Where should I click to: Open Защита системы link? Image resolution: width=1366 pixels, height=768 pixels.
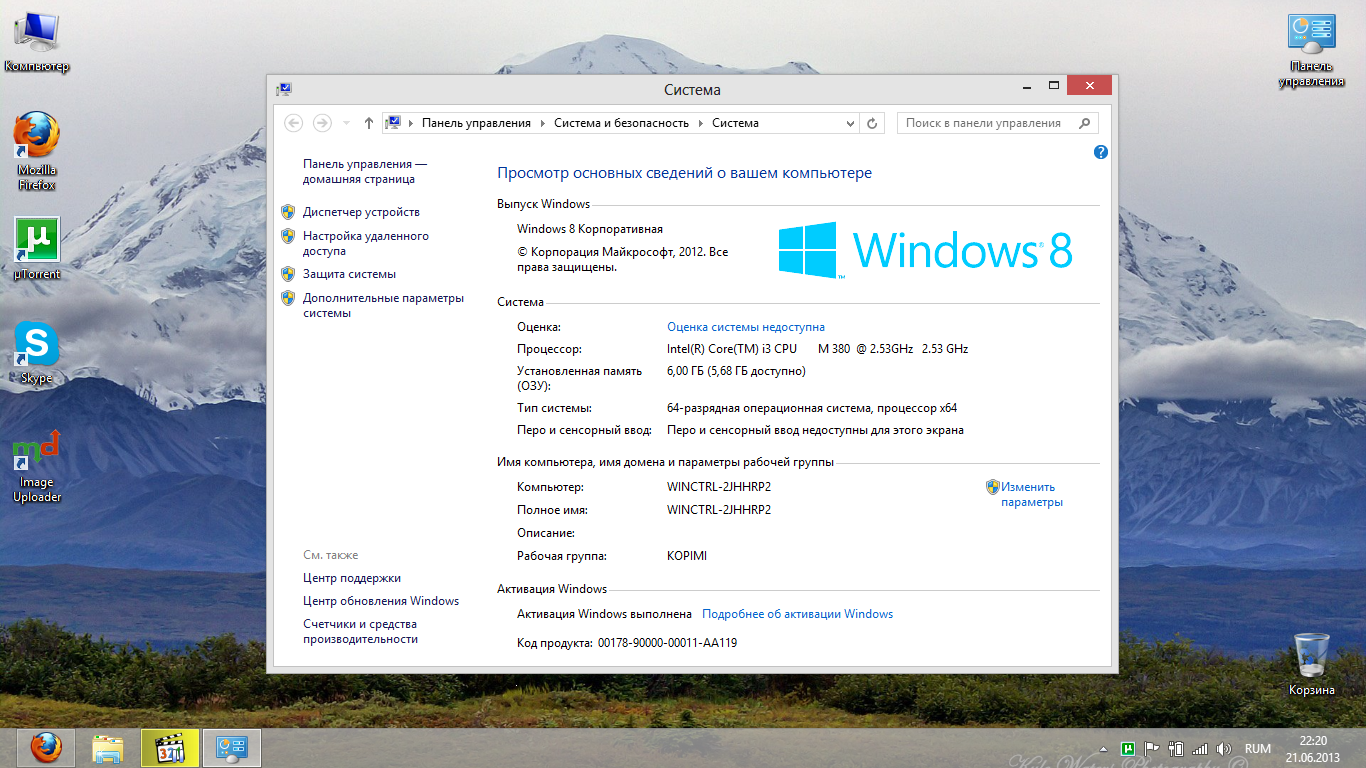coord(349,274)
